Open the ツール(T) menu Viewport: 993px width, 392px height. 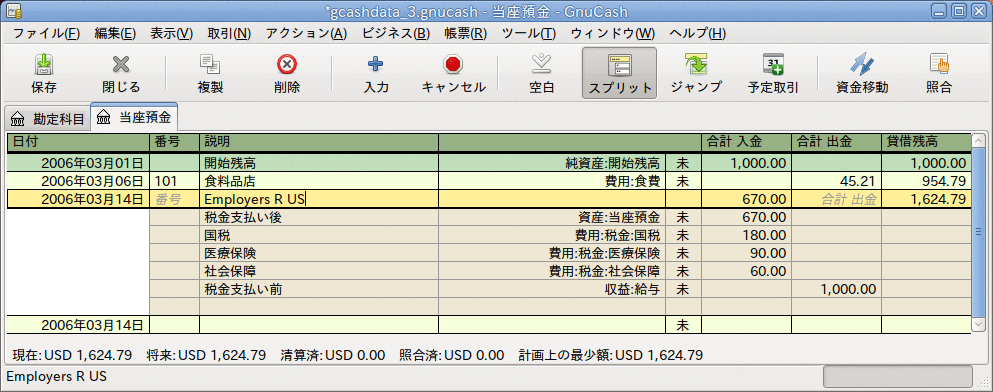pos(528,34)
